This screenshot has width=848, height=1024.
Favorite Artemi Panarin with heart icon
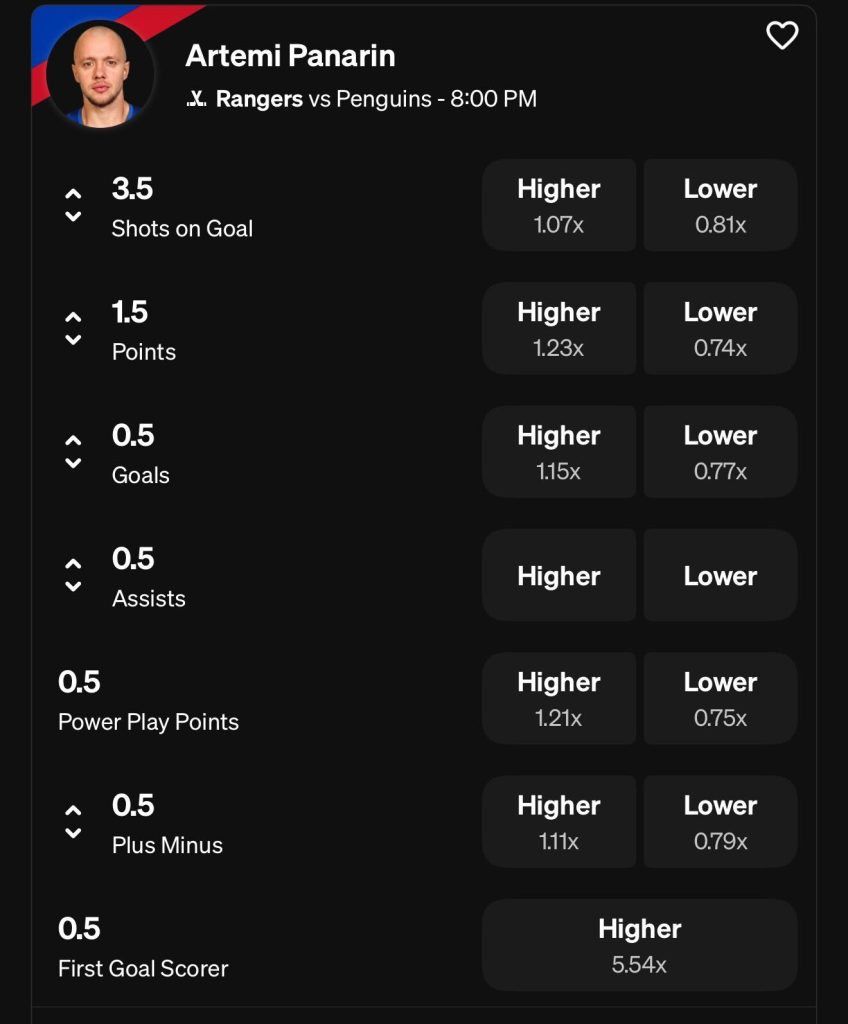coord(782,36)
